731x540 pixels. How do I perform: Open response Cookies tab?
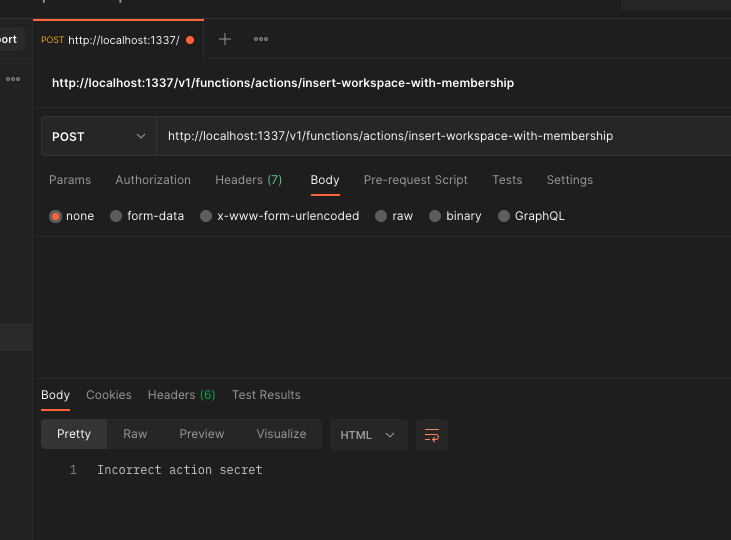point(109,395)
